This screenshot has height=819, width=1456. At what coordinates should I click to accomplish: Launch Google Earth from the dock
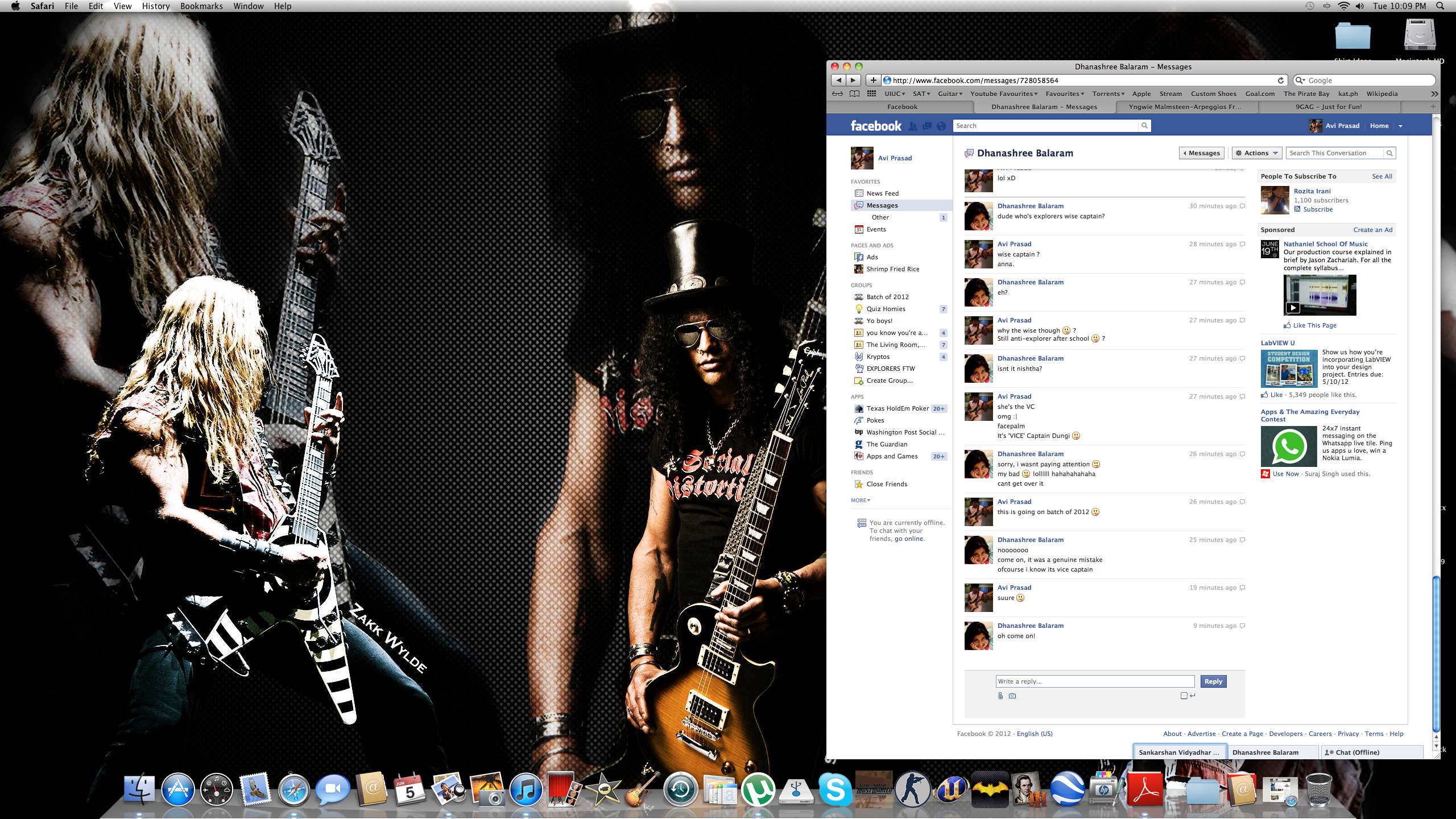point(1068,789)
